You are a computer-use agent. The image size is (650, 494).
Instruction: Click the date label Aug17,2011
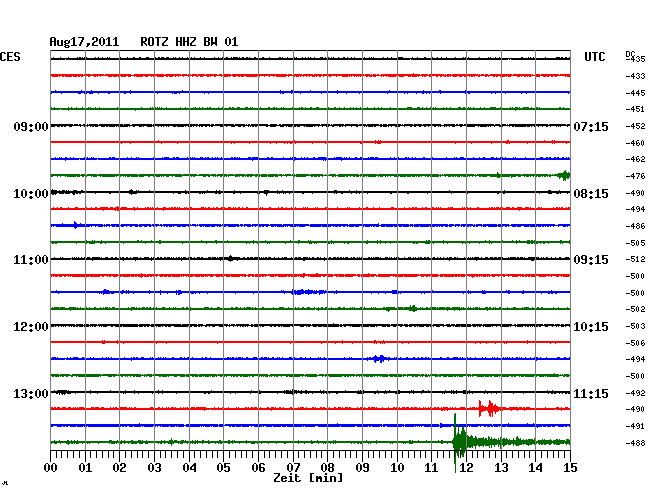click(x=84, y=42)
